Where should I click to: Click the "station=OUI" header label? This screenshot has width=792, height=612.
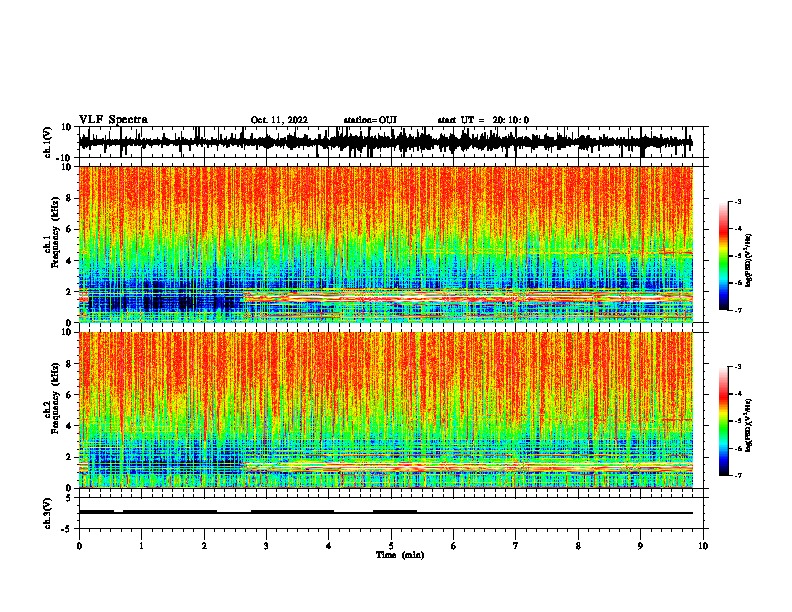click(370, 120)
